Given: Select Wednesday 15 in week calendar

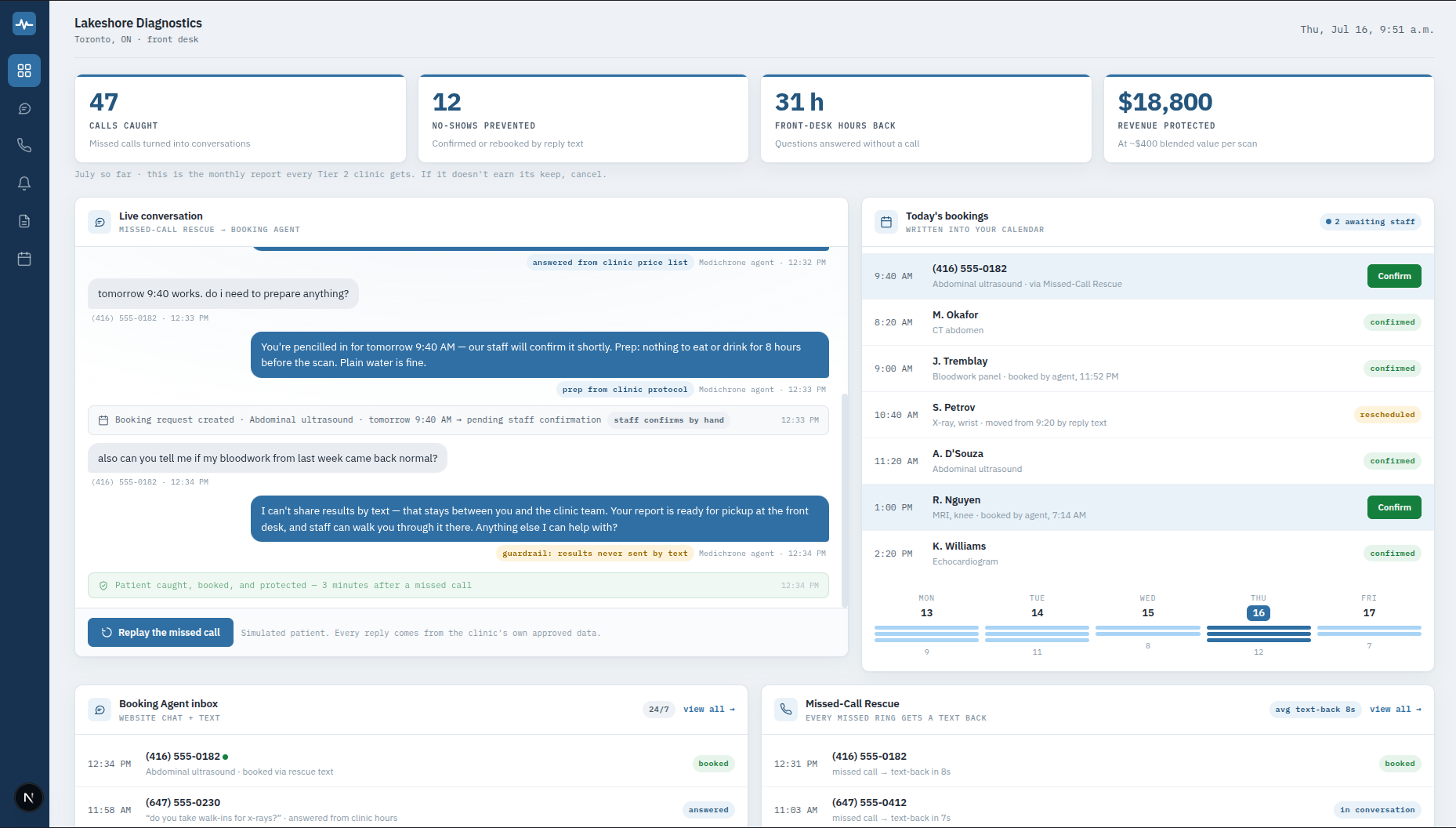Looking at the screenshot, I should tap(1148, 621).
